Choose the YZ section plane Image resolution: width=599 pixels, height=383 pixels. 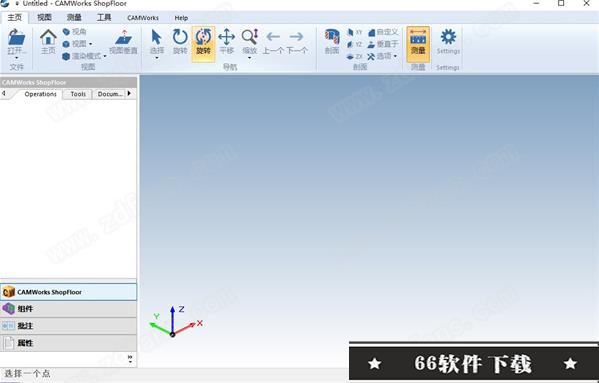[x=355, y=44]
